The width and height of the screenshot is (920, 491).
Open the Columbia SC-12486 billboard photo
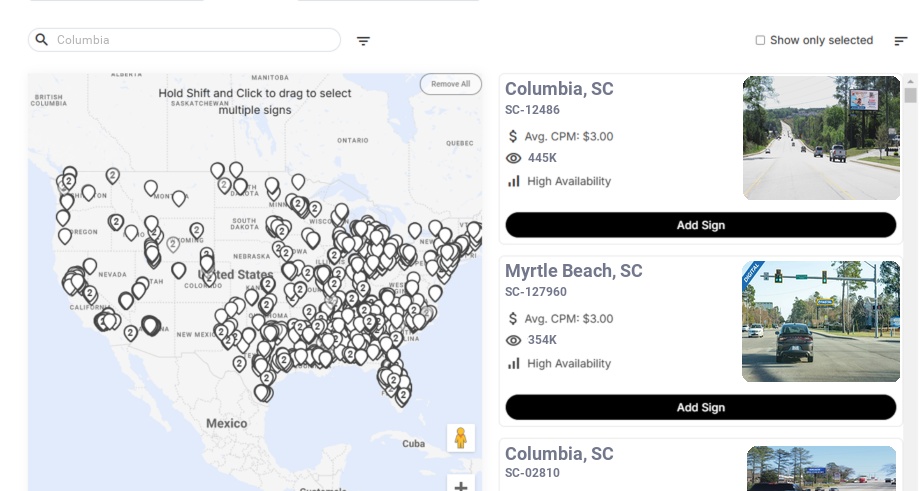tap(821, 138)
